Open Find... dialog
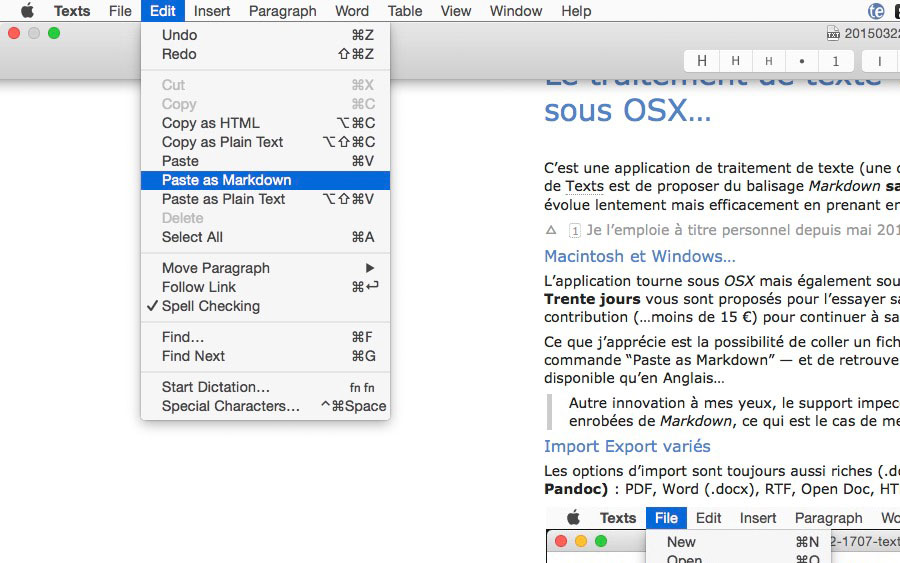This screenshot has width=900, height=563. click(265, 337)
